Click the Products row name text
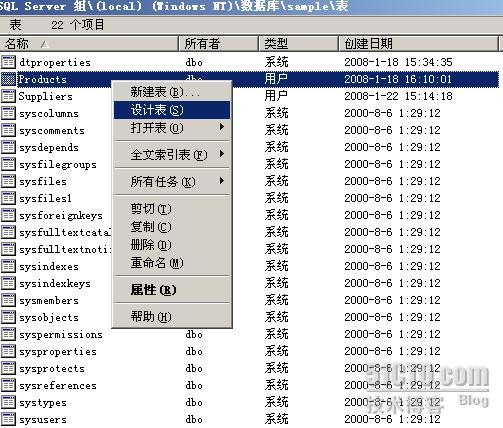 pyautogui.click(x=42, y=79)
